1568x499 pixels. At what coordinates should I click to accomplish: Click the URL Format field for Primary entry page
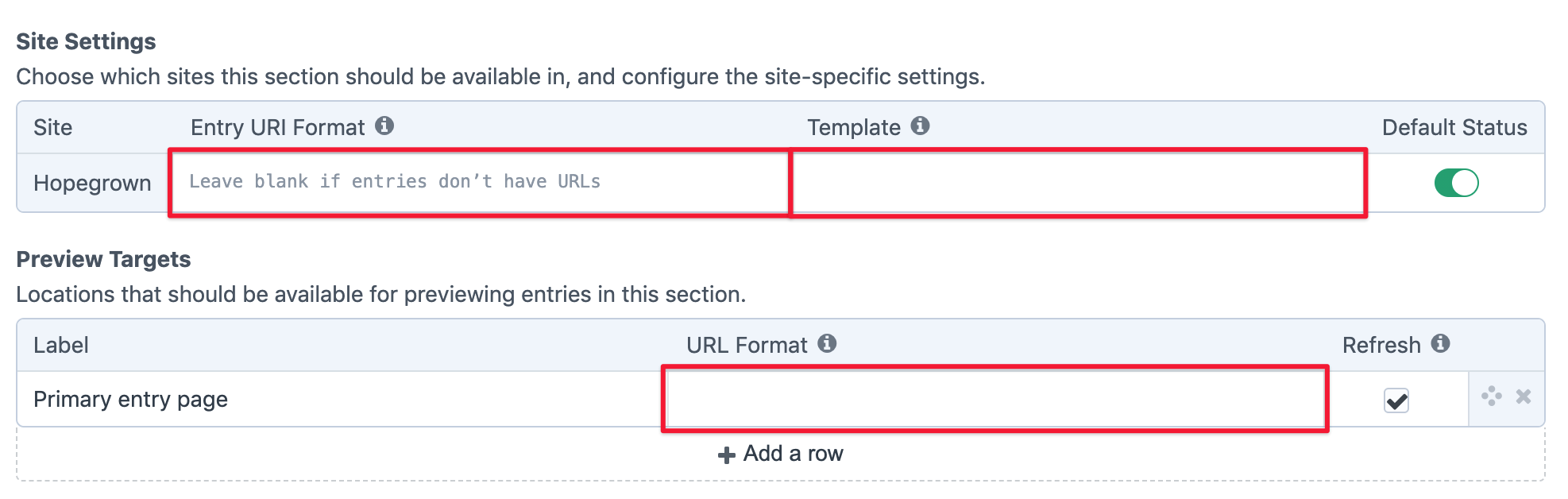[x=993, y=398]
